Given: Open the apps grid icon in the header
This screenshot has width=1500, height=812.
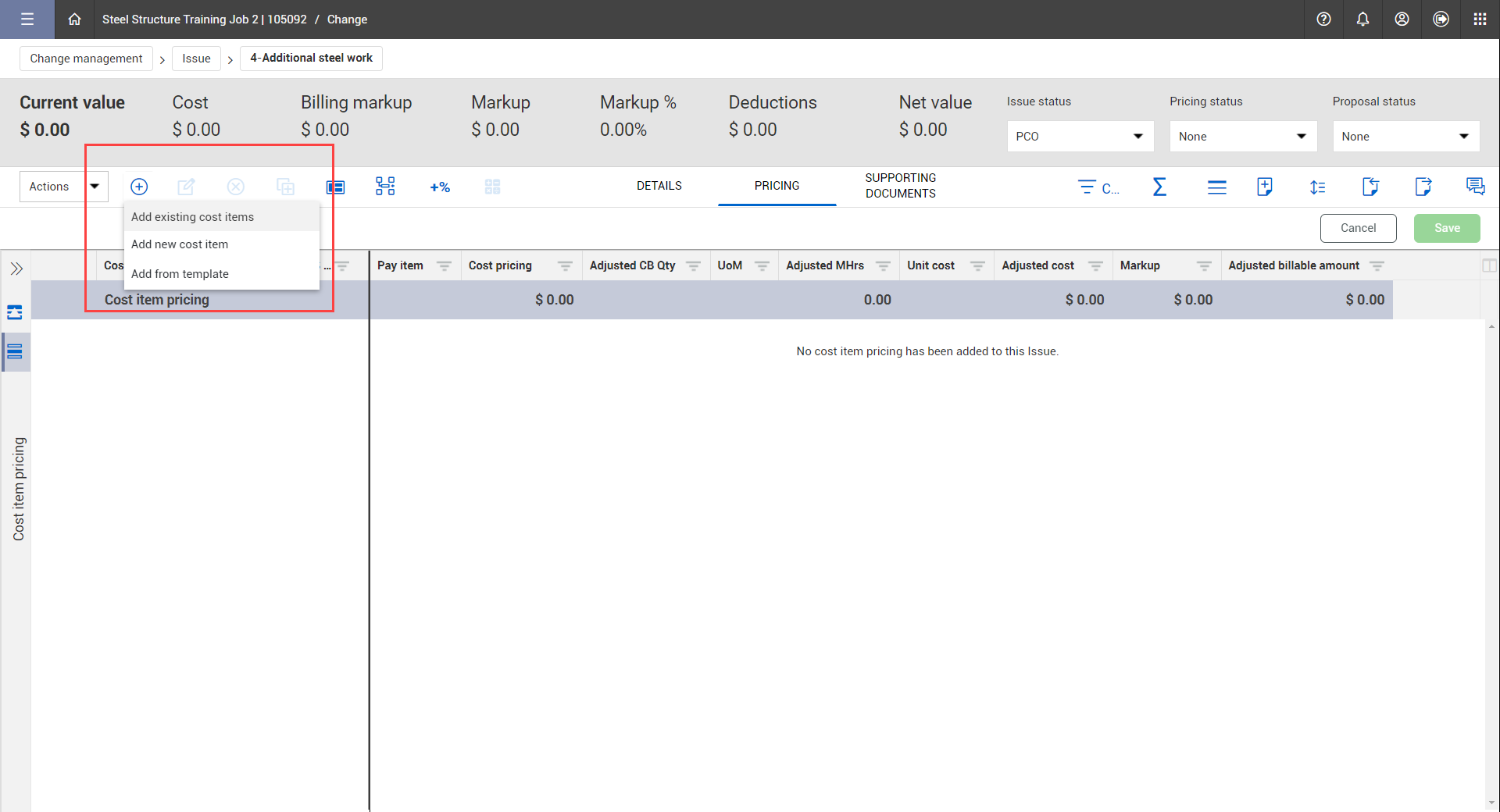Looking at the screenshot, I should pos(1480,20).
